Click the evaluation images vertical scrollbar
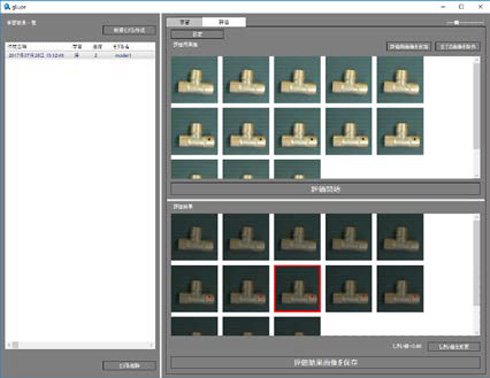 [477, 117]
